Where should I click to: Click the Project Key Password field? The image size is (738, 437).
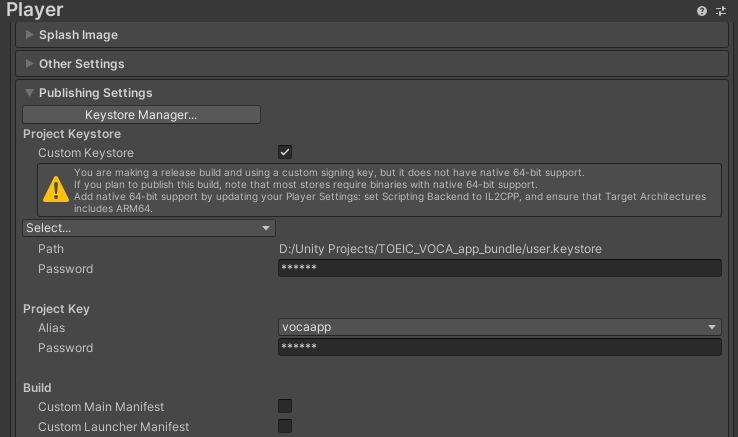click(x=499, y=347)
